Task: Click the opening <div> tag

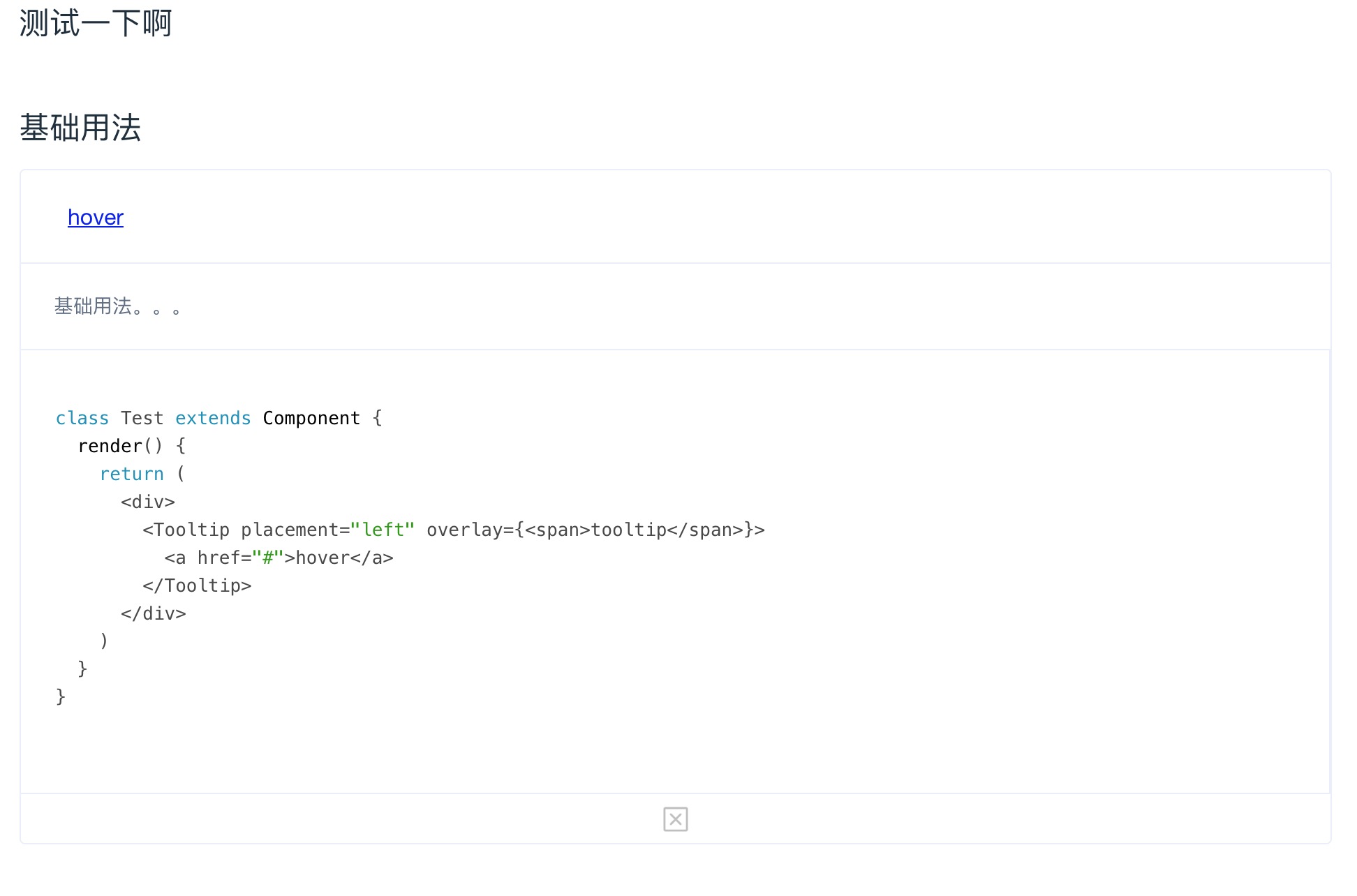Action: (148, 502)
